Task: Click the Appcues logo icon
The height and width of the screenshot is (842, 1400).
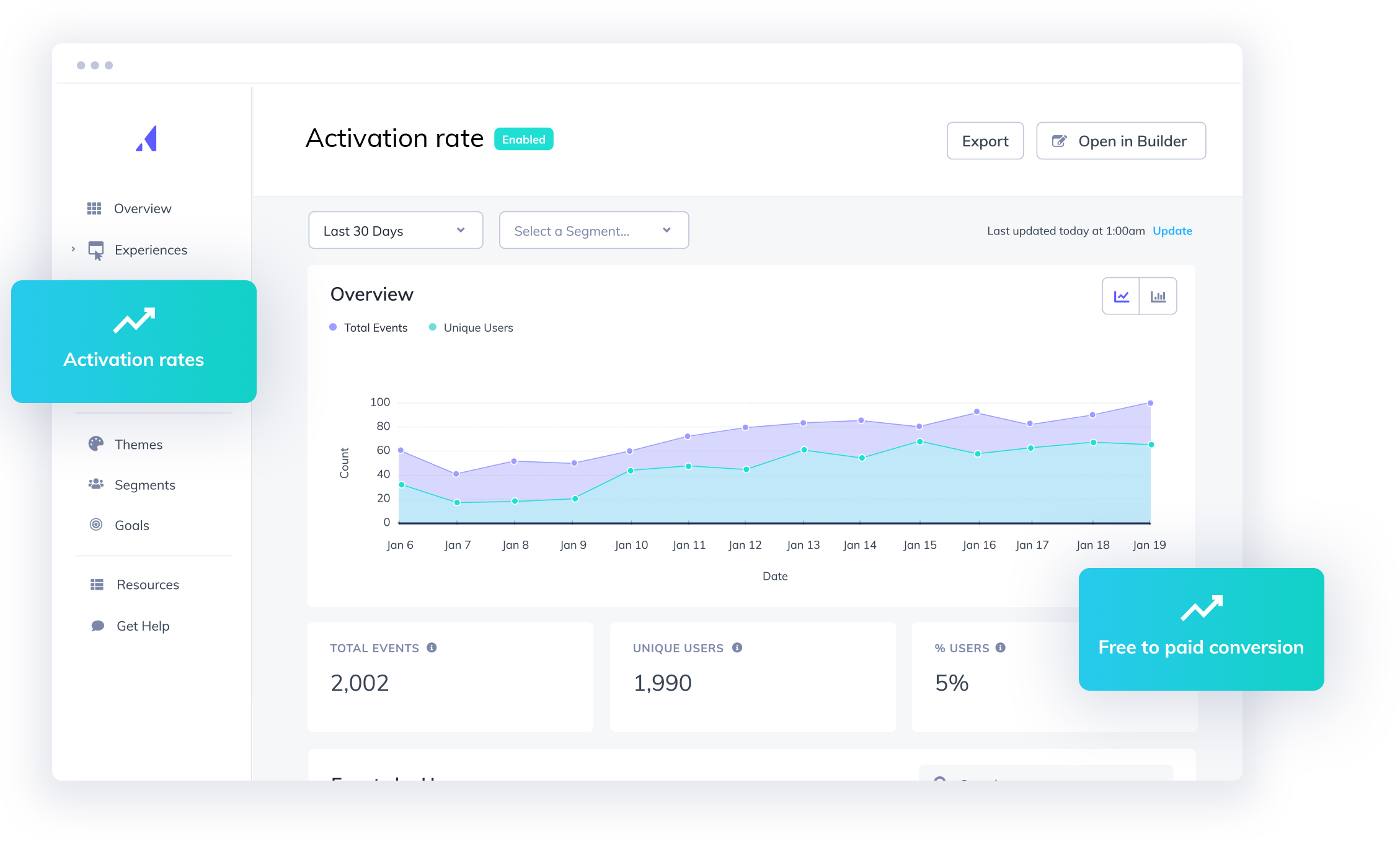Action: (147, 138)
